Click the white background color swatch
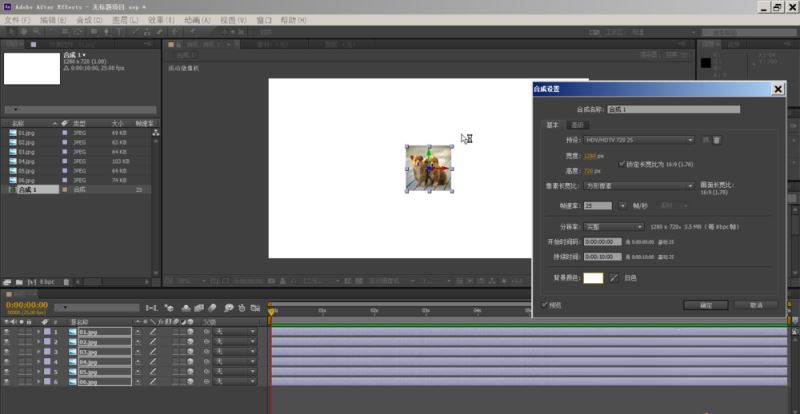The height and width of the screenshot is (414, 800). click(593, 278)
